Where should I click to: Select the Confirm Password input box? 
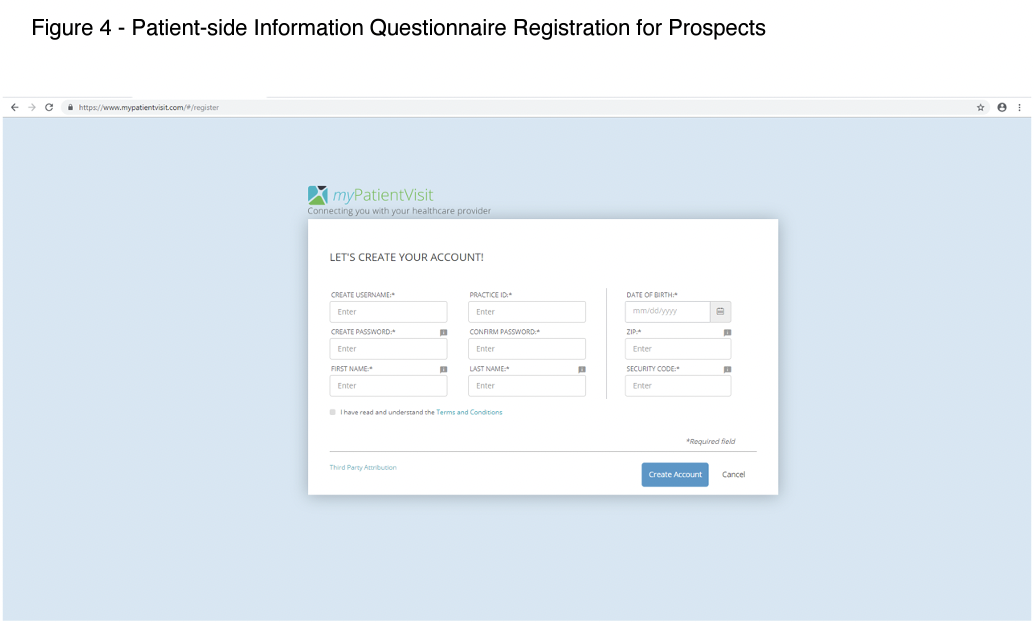(x=527, y=349)
